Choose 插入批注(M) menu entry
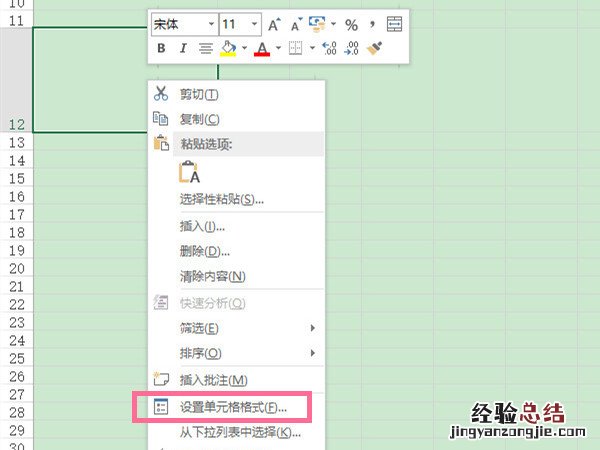Viewport: 600px width, 450px height. 236,380
